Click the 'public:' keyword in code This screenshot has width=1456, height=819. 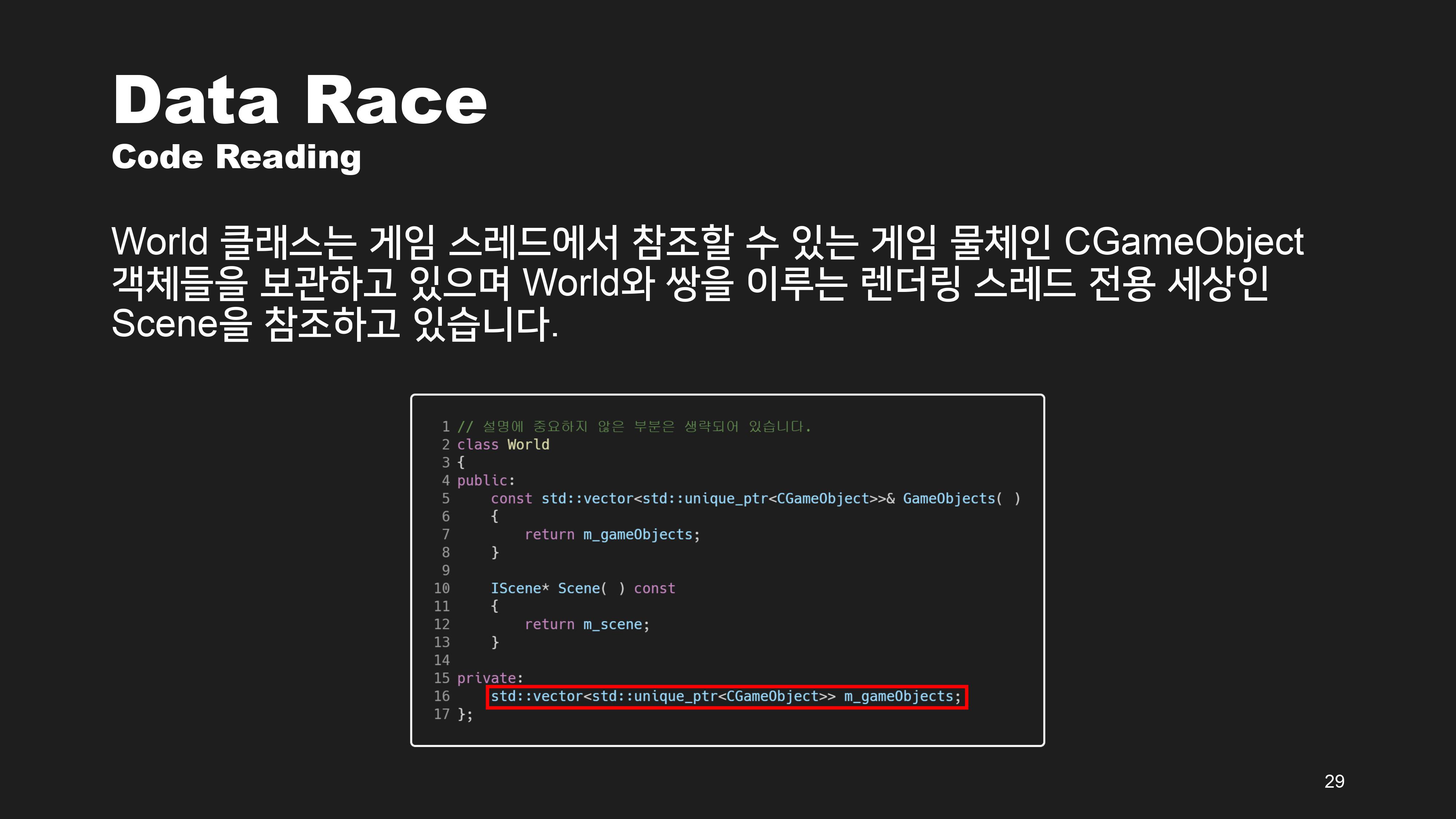click(485, 480)
